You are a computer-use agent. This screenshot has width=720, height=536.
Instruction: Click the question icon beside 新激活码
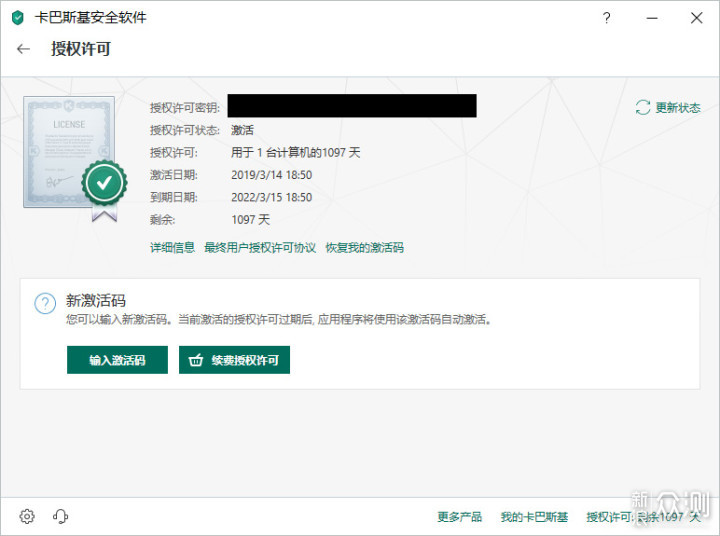coord(45,304)
